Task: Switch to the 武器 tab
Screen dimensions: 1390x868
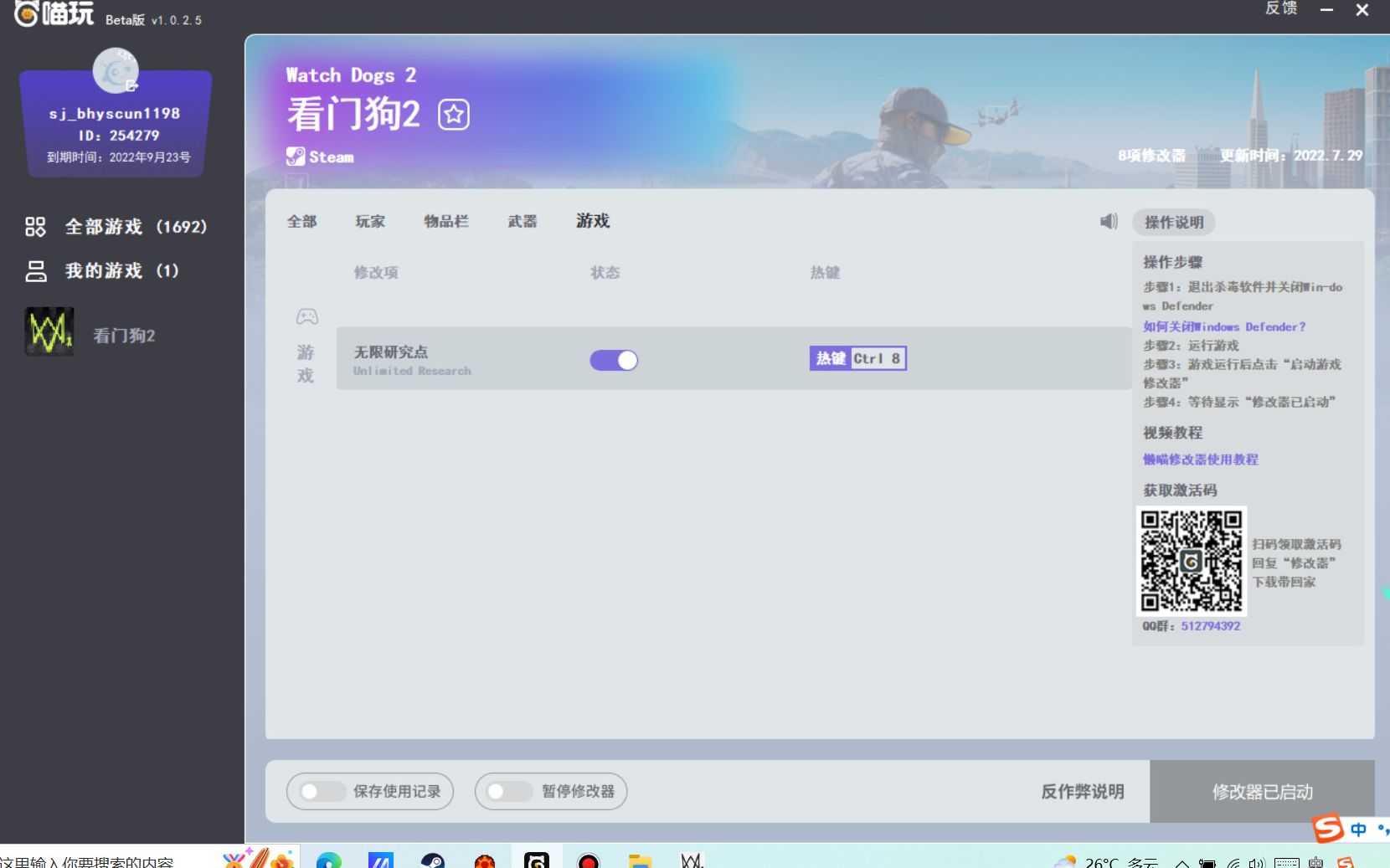Action: pos(521,221)
